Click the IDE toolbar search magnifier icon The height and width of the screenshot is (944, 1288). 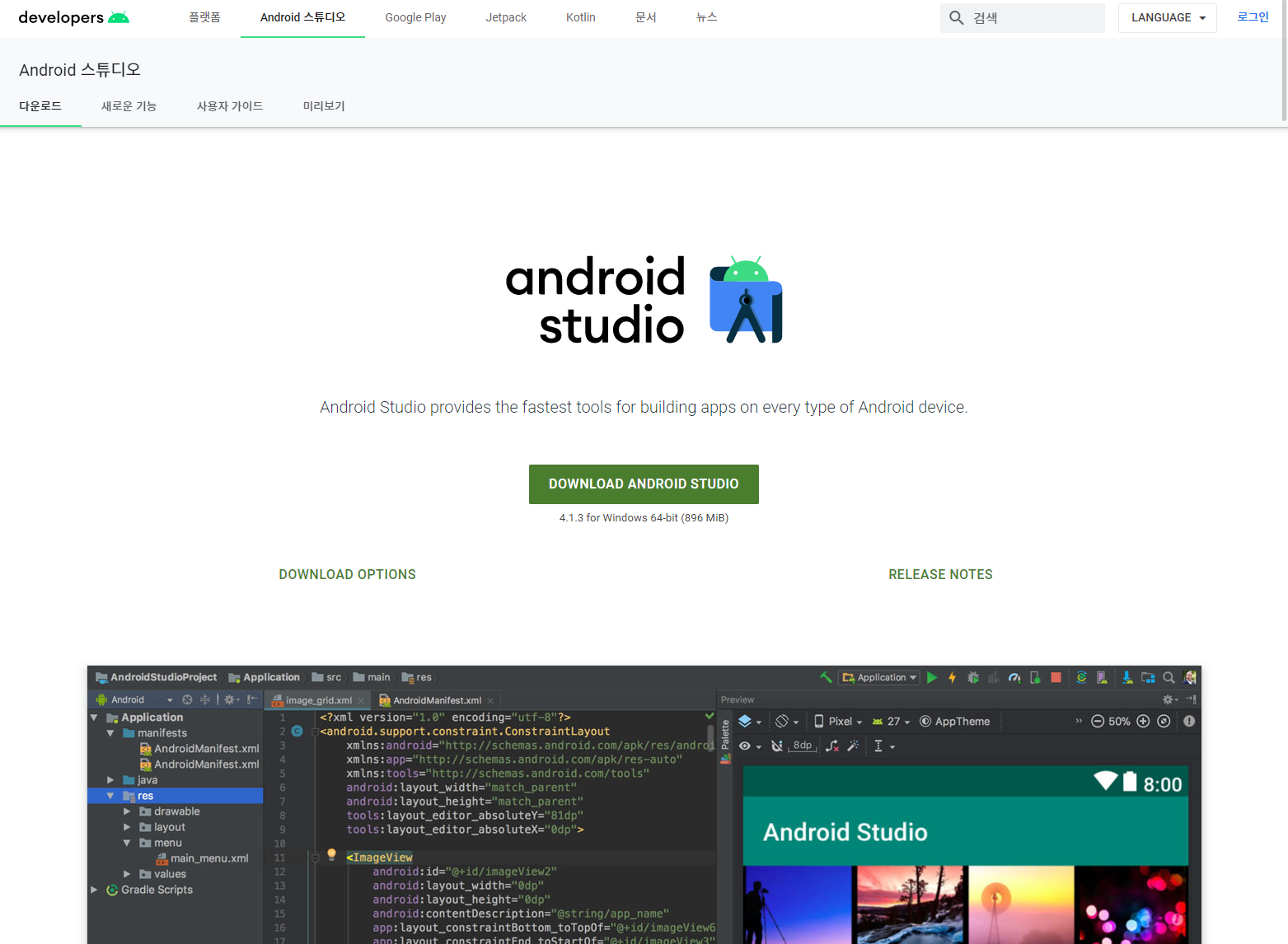click(x=1169, y=677)
